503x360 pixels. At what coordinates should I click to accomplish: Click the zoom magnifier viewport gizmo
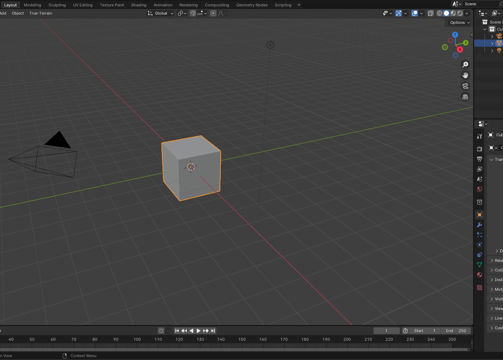465,65
